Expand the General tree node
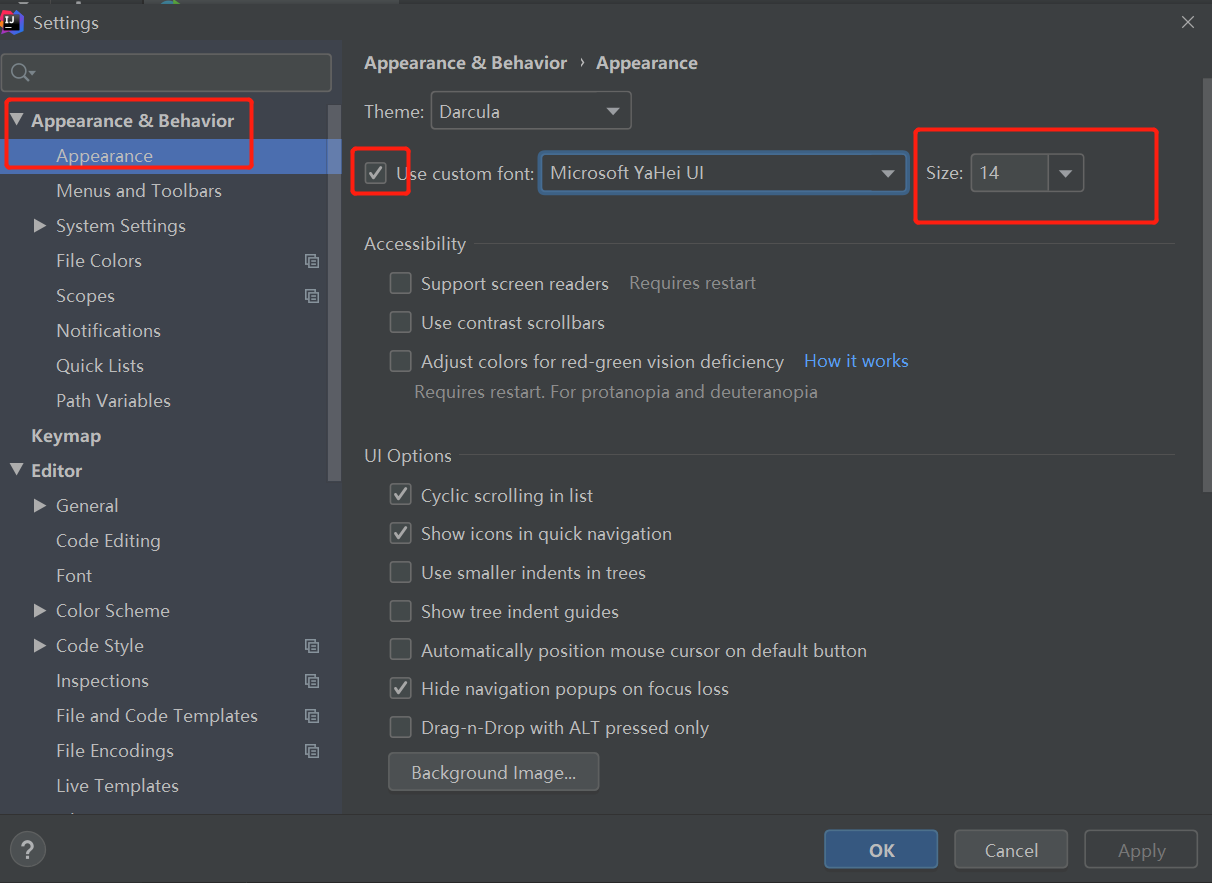This screenshot has width=1212, height=883. click(40, 506)
